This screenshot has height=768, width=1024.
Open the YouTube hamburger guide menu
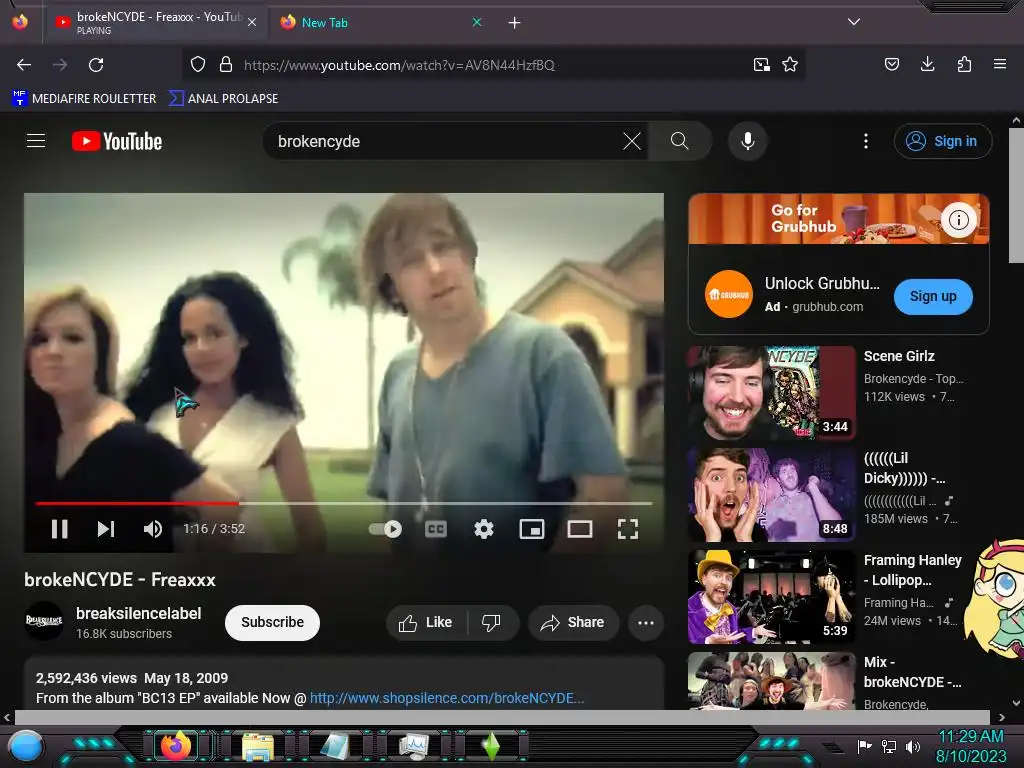coord(36,141)
